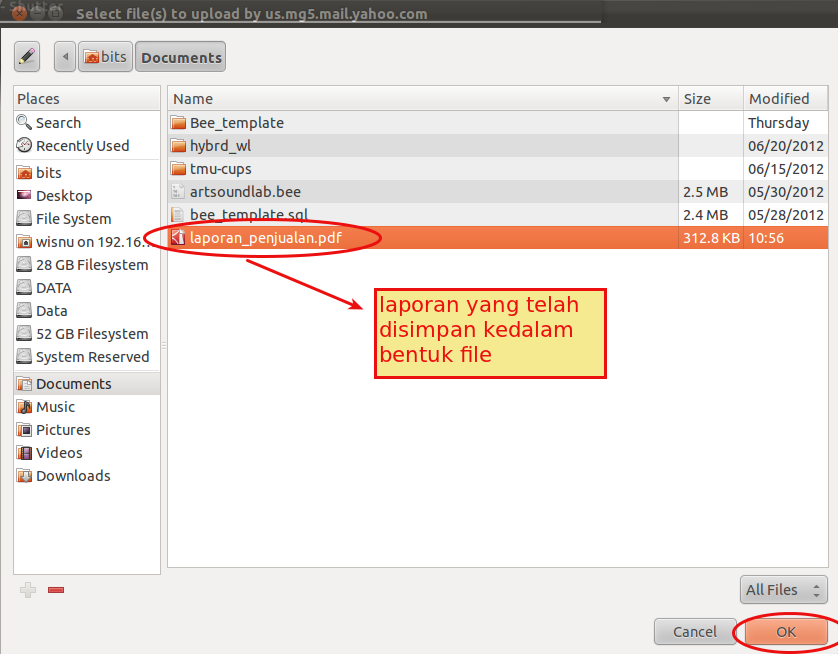Click the Search magnifier icon in Places
Image resolution: width=838 pixels, height=654 pixels.
pos(24,122)
